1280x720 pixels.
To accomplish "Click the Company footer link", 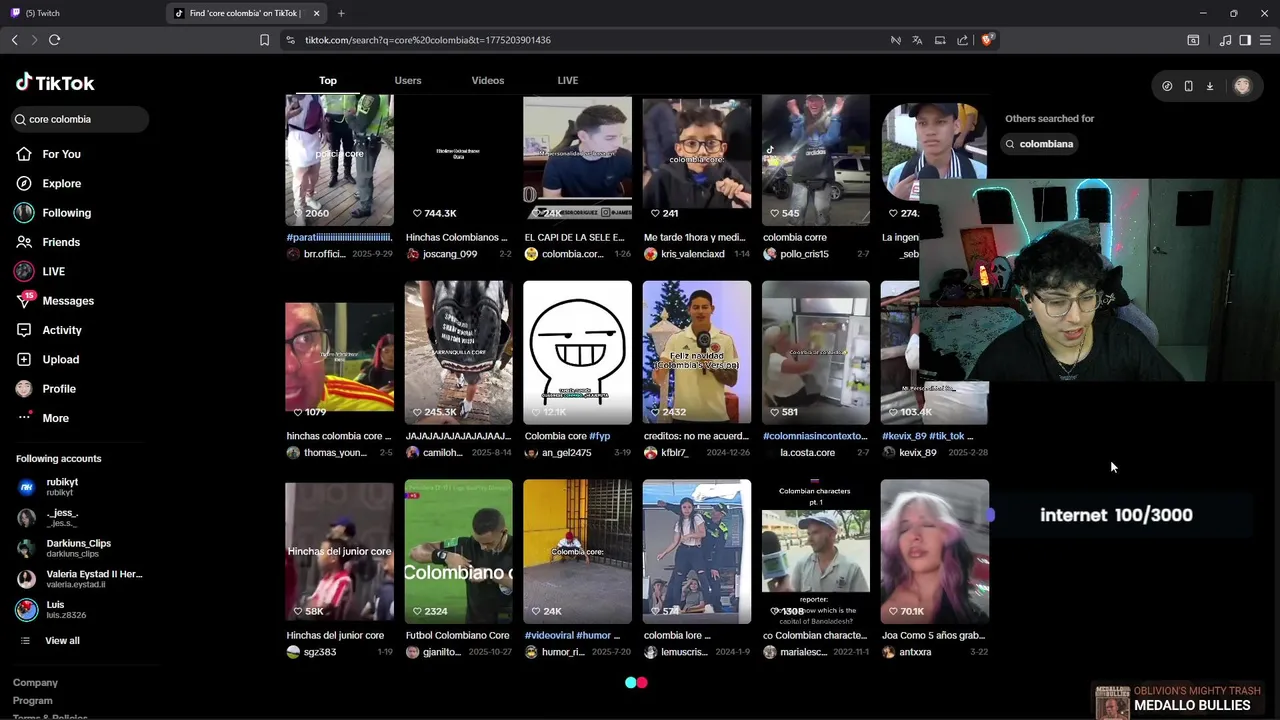I will tap(35, 683).
